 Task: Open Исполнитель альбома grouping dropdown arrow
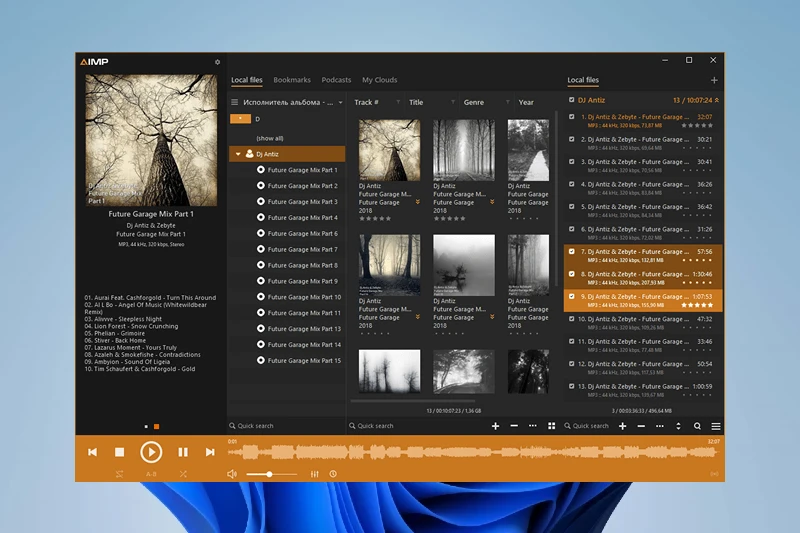(340, 103)
